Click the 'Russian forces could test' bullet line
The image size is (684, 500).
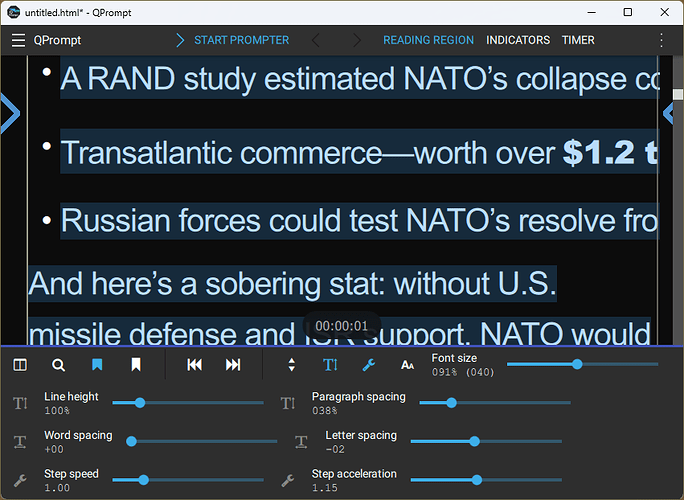pos(359,220)
